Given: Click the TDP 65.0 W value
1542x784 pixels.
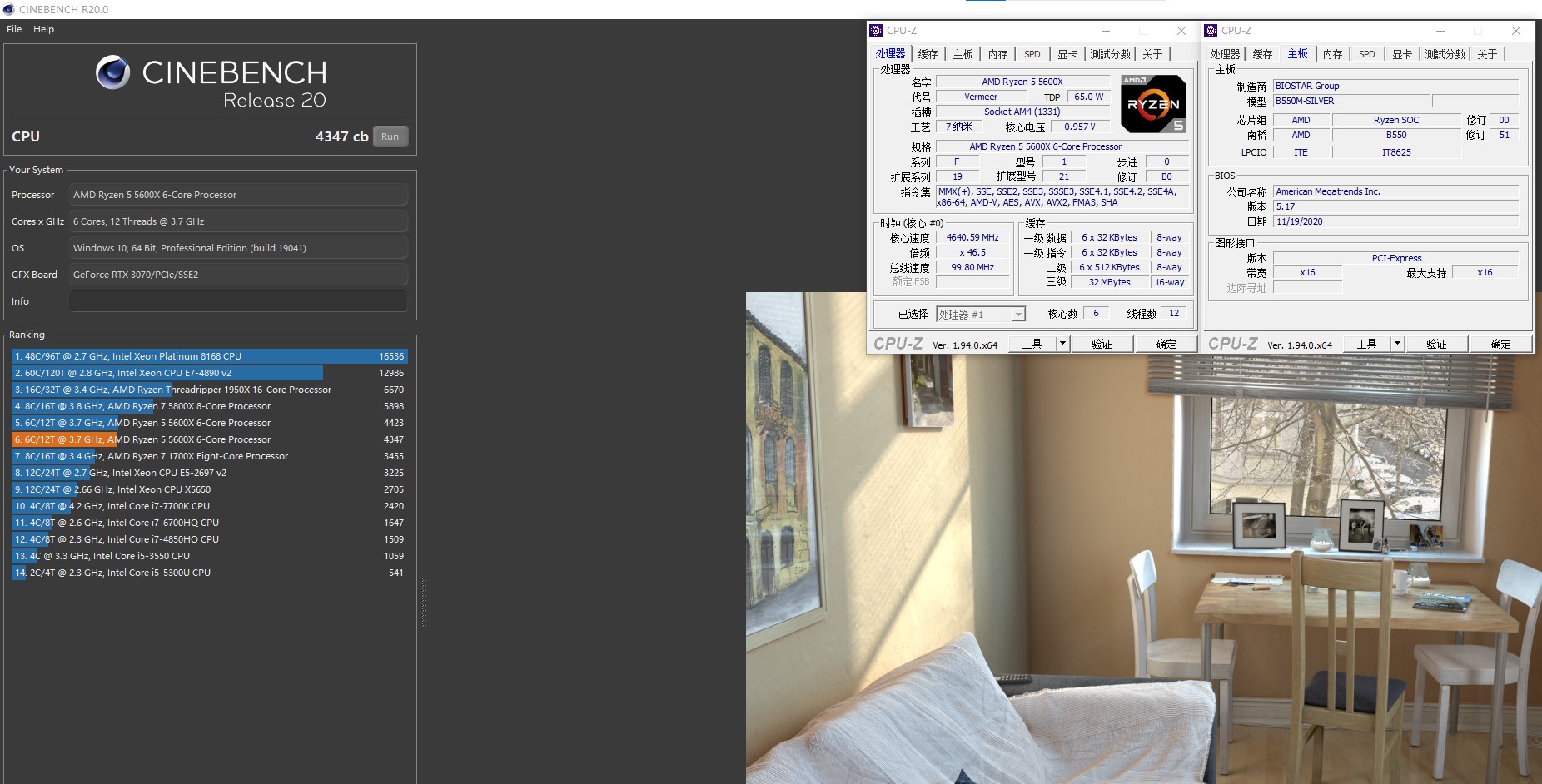Looking at the screenshot, I should pyautogui.click(x=1088, y=97).
